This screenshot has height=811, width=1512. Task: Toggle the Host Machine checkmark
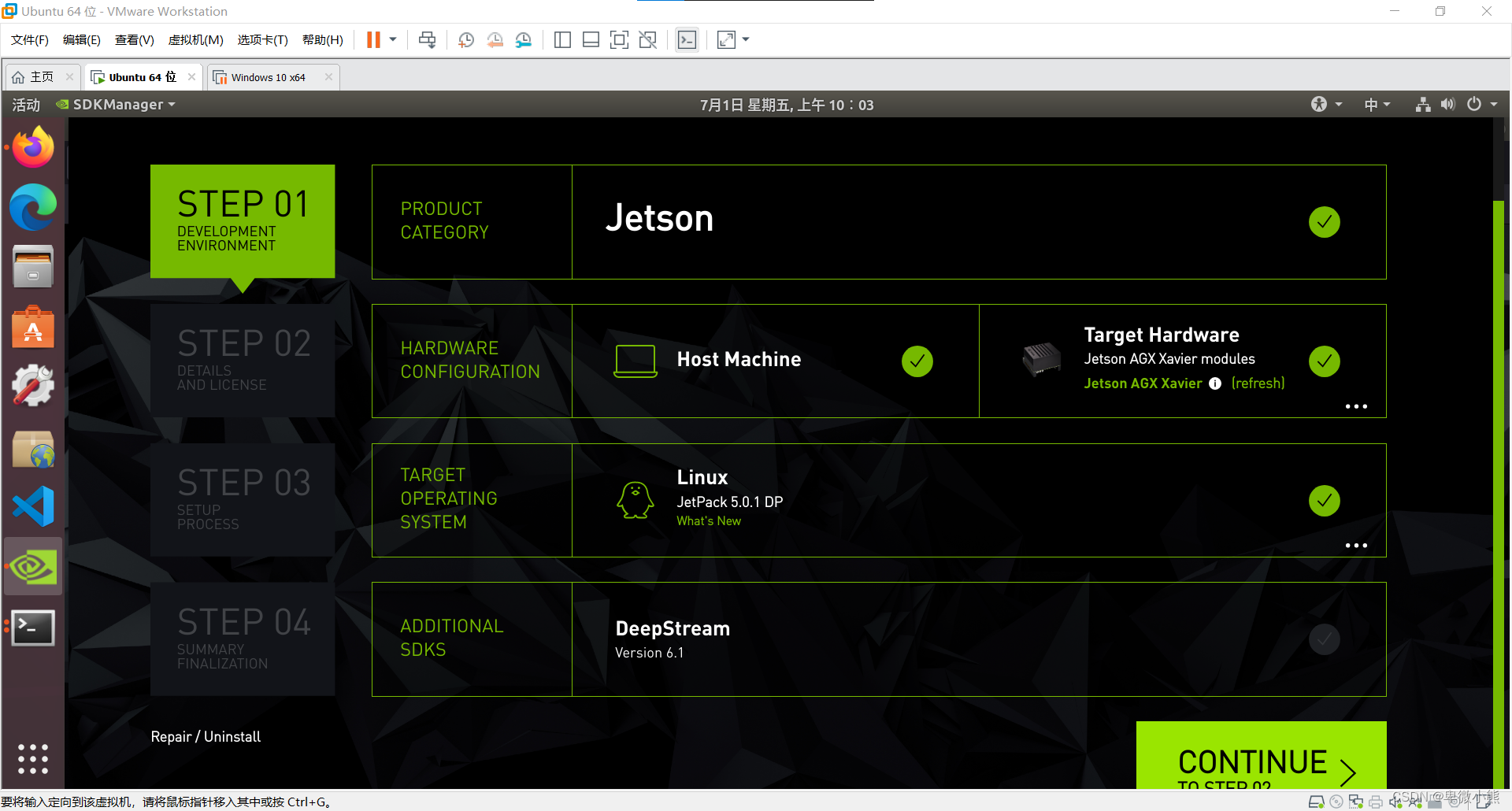(x=917, y=361)
